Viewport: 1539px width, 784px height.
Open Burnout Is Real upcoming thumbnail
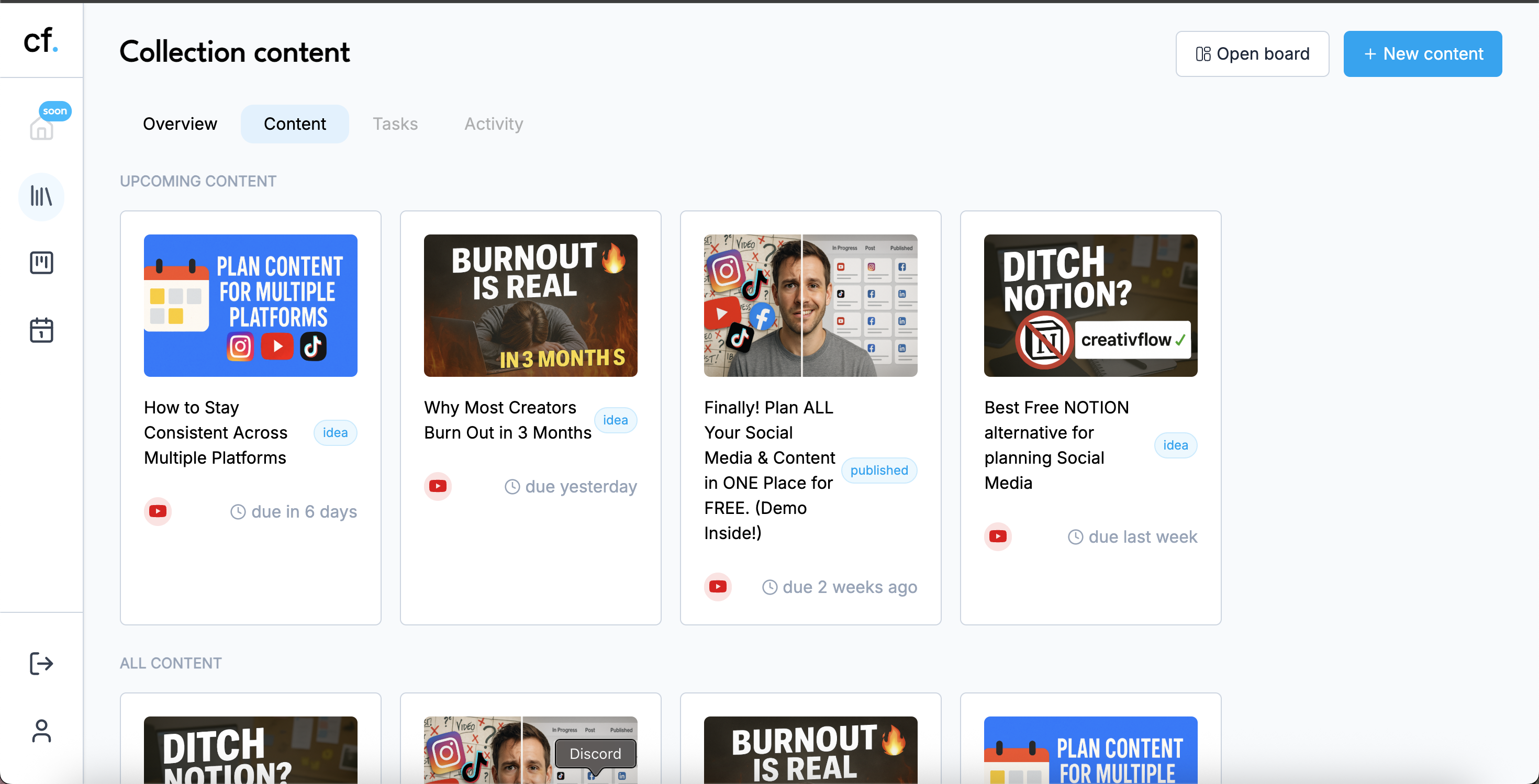coord(530,305)
